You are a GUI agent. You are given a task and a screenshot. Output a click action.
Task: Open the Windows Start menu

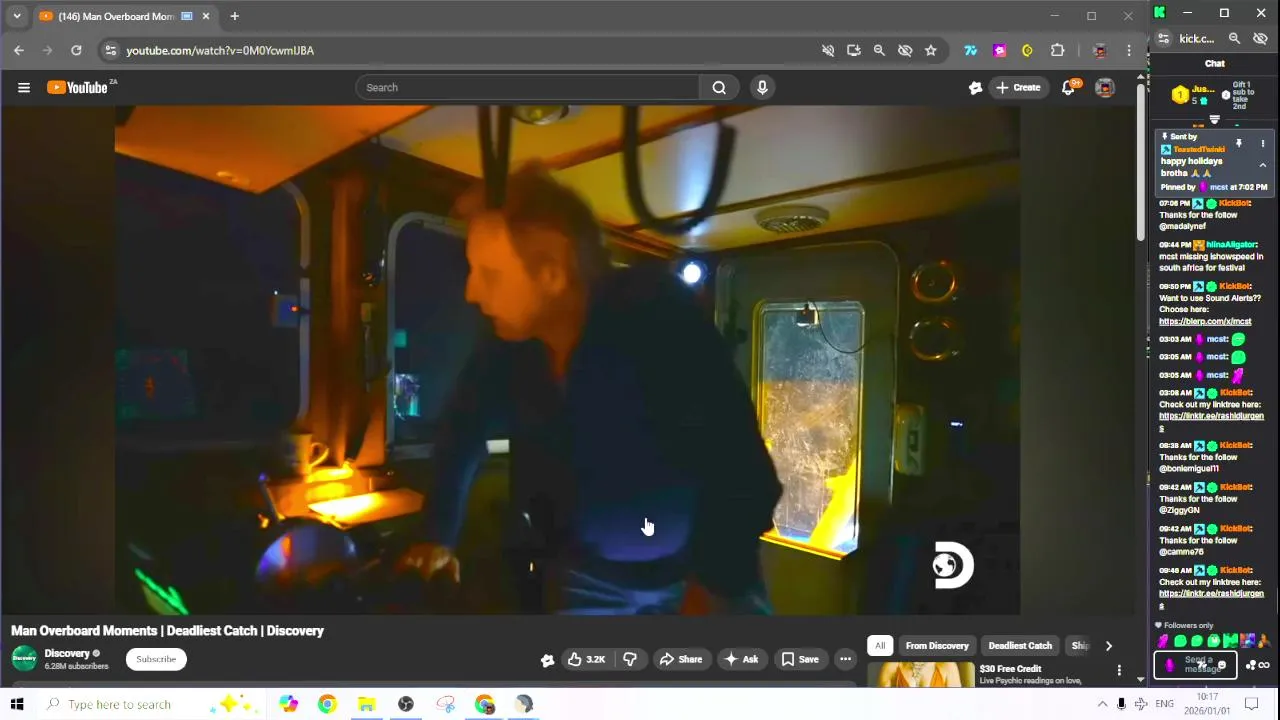pos(17,704)
